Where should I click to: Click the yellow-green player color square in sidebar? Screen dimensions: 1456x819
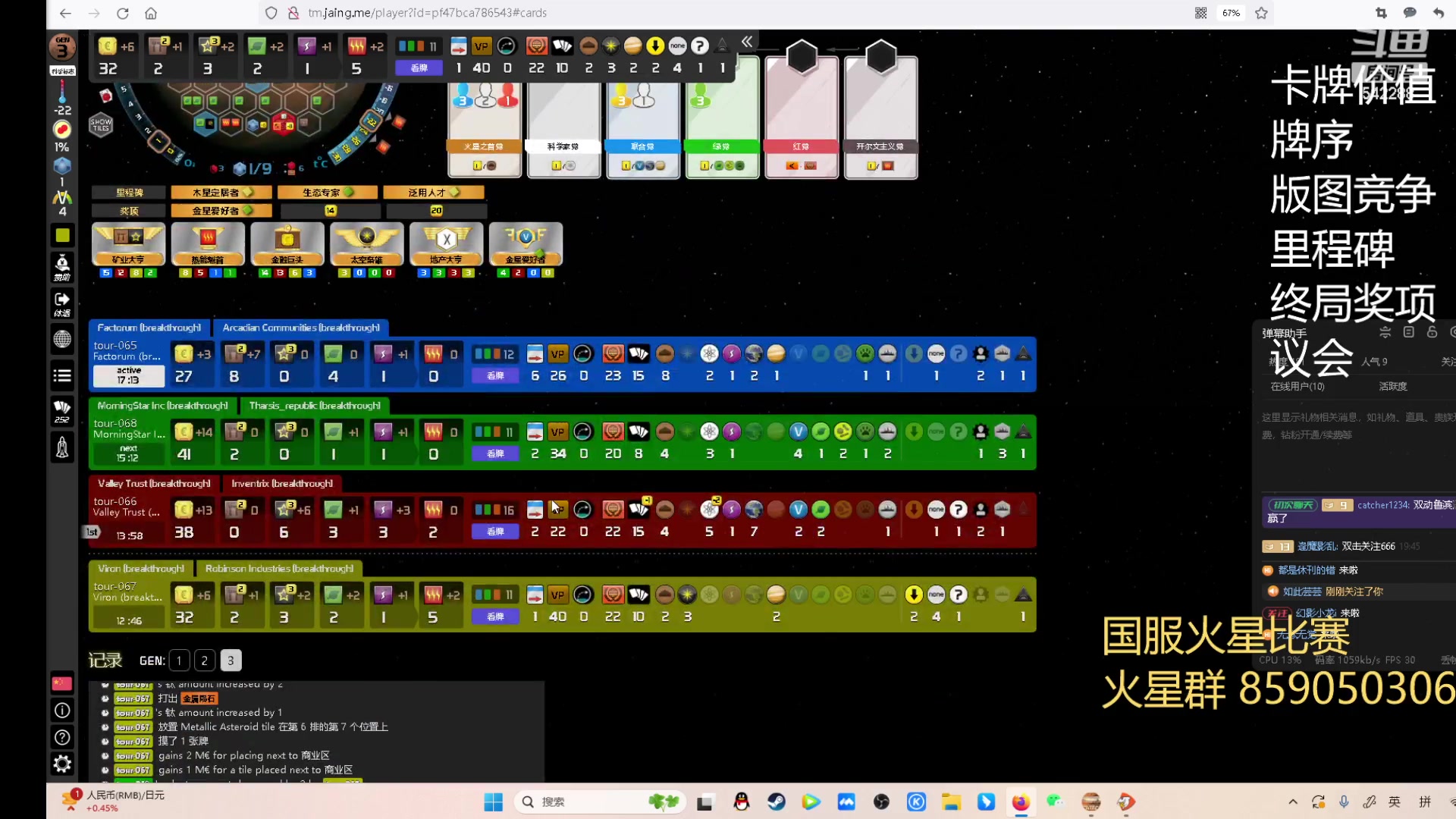tap(62, 236)
